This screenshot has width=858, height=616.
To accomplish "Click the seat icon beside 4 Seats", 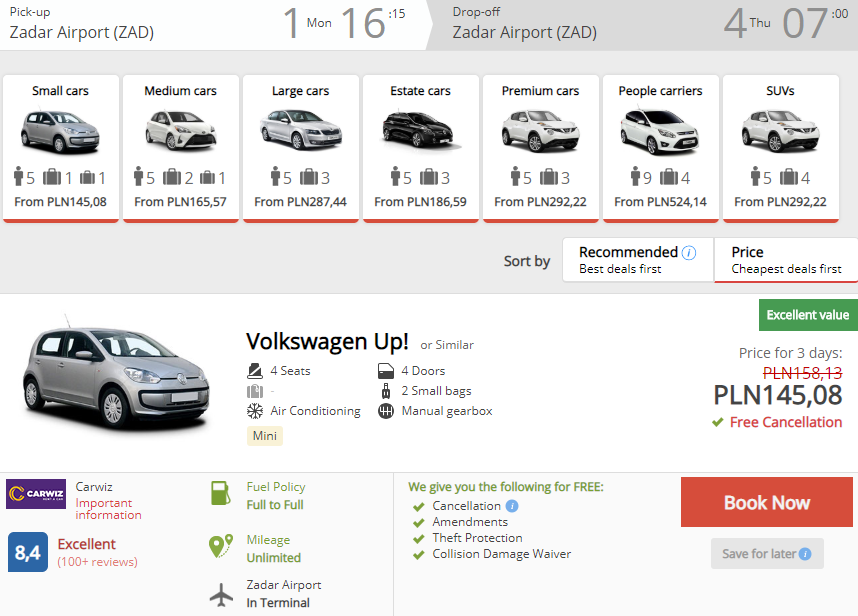I will tap(254, 371).
